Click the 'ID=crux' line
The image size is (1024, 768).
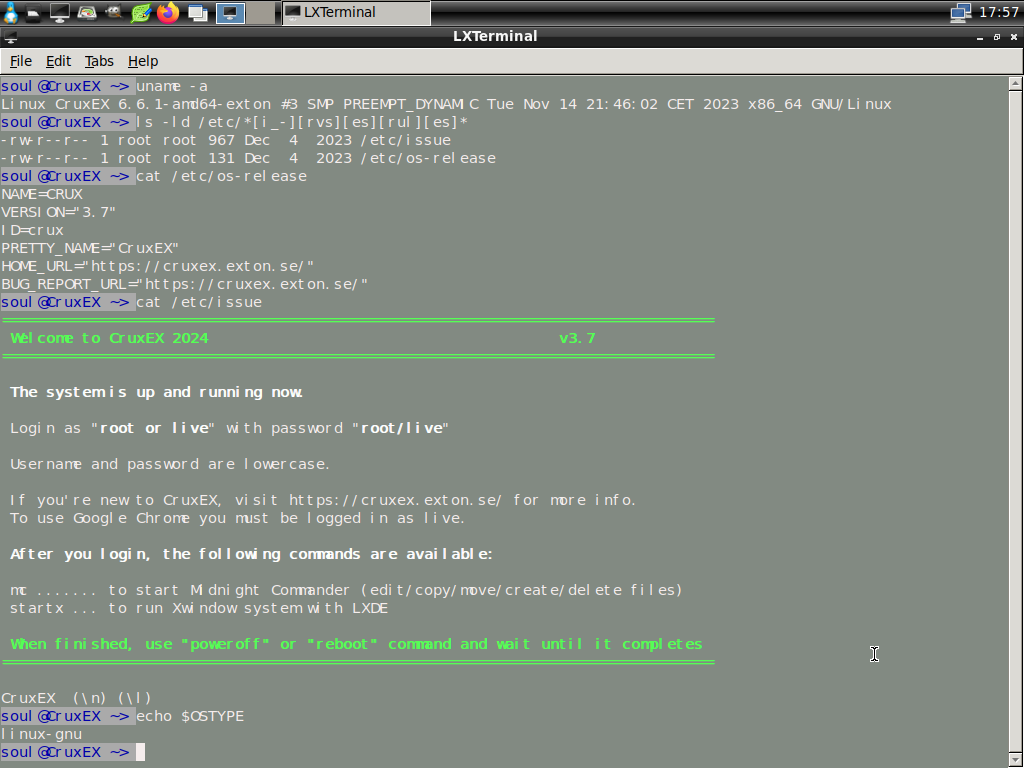[x=33, y=231]
